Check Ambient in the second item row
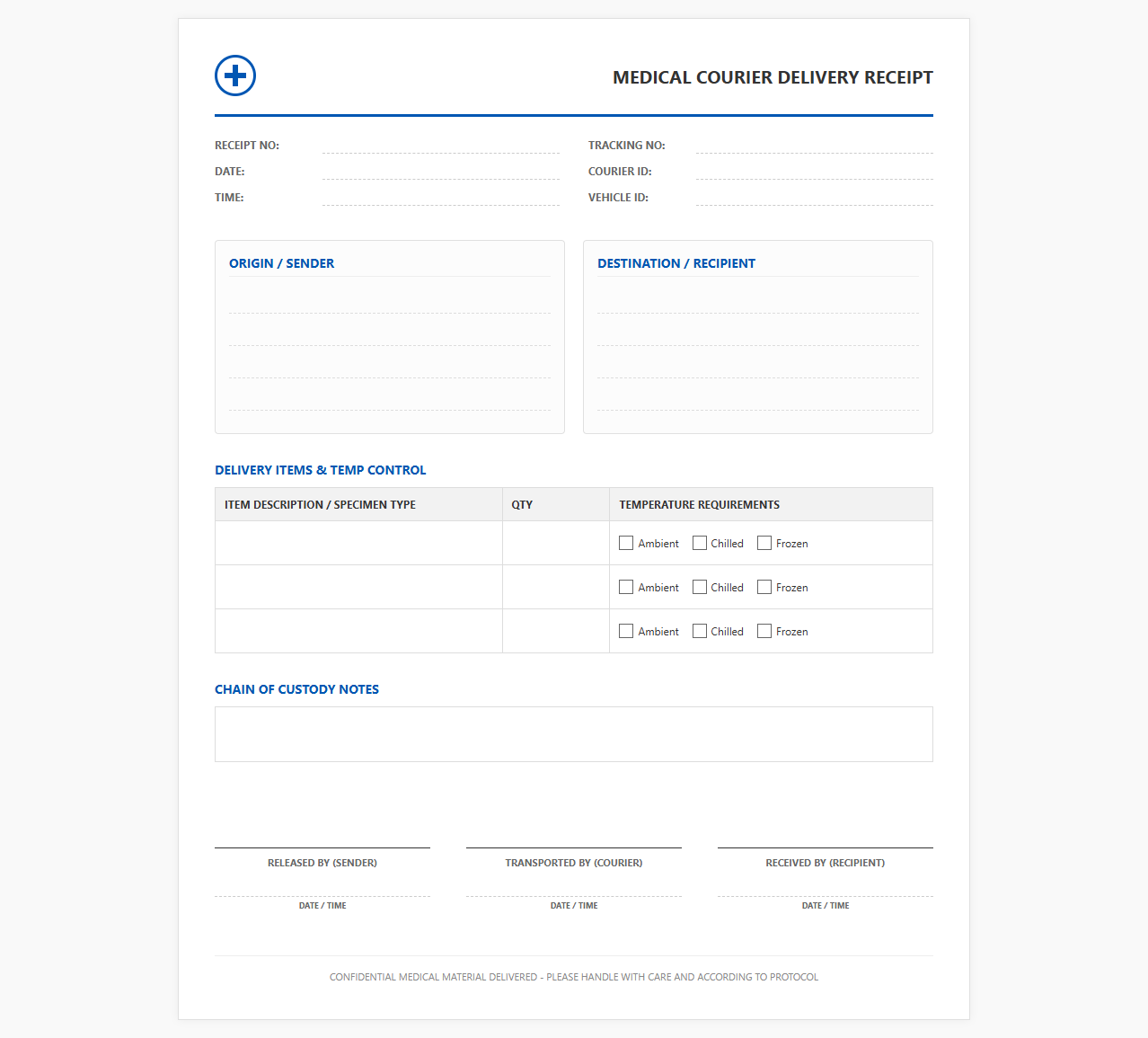1148x1038 pixels. point(626,587)
